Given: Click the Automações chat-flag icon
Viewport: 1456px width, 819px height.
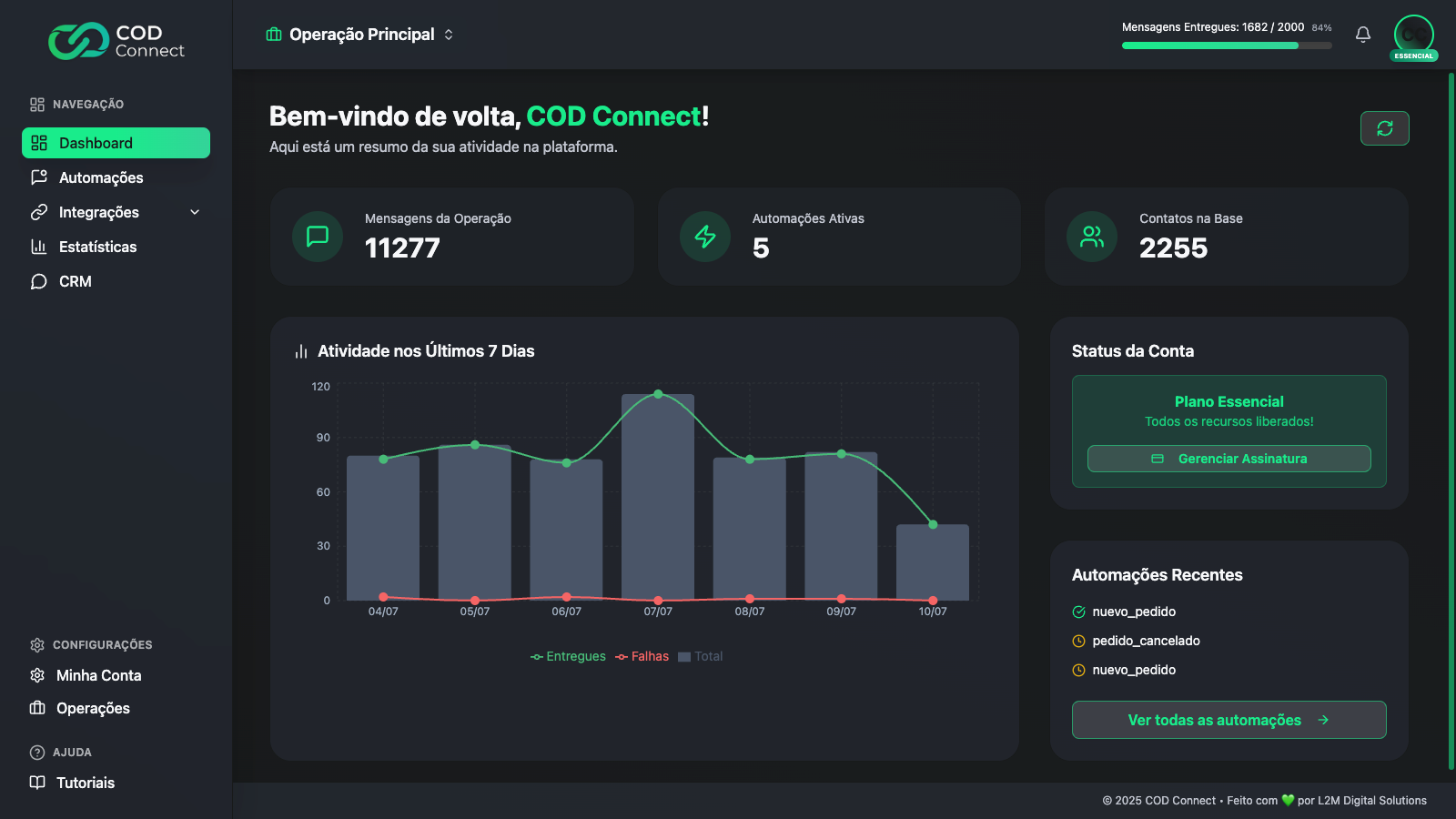Looking at the screenshot, I should (x=39, y=177).
